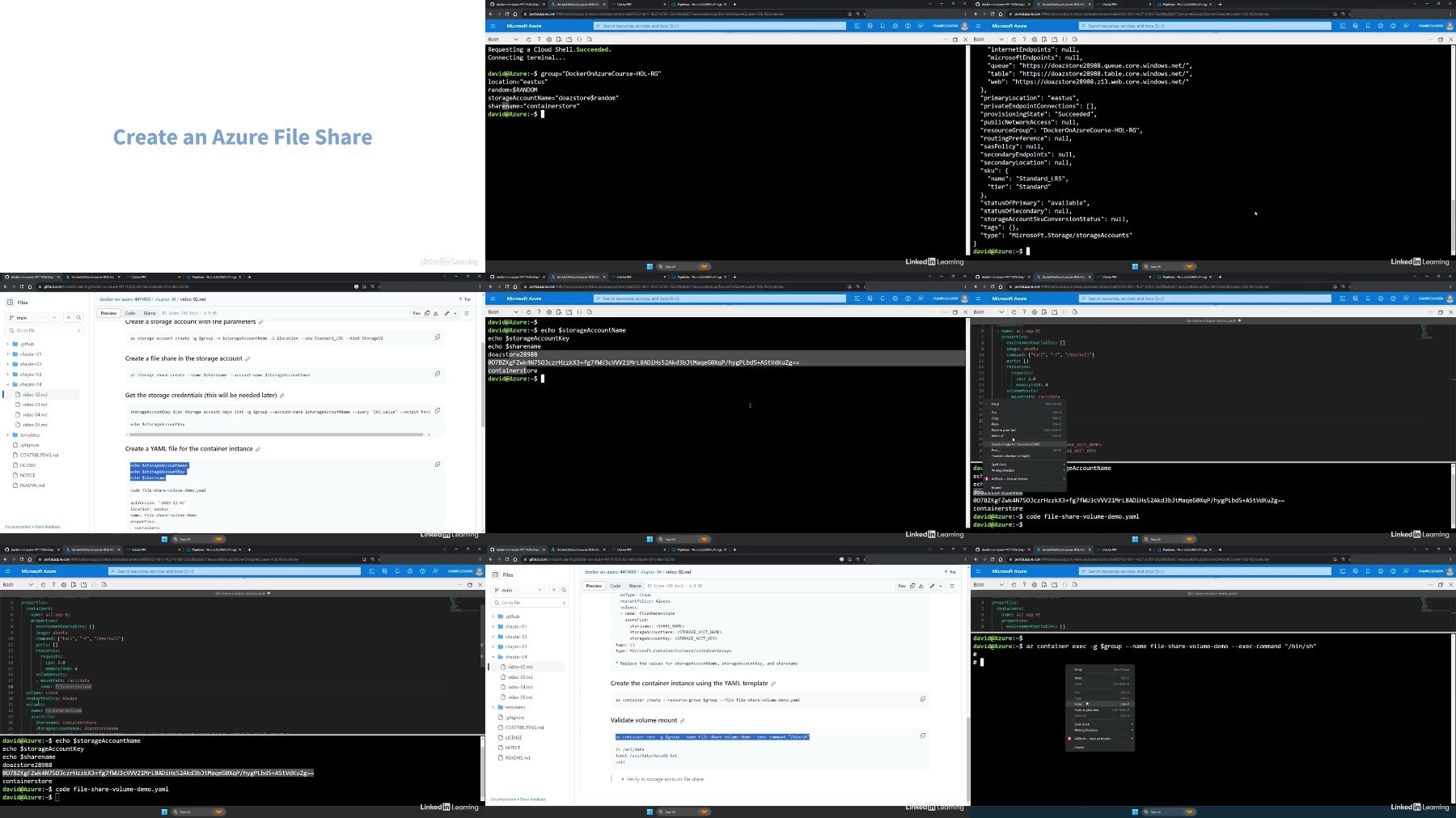Copy the 'az container create' code block in the 'Validate volume mount' frame
Viewport: 1456px width, 818px height.
tap(923, 699)
